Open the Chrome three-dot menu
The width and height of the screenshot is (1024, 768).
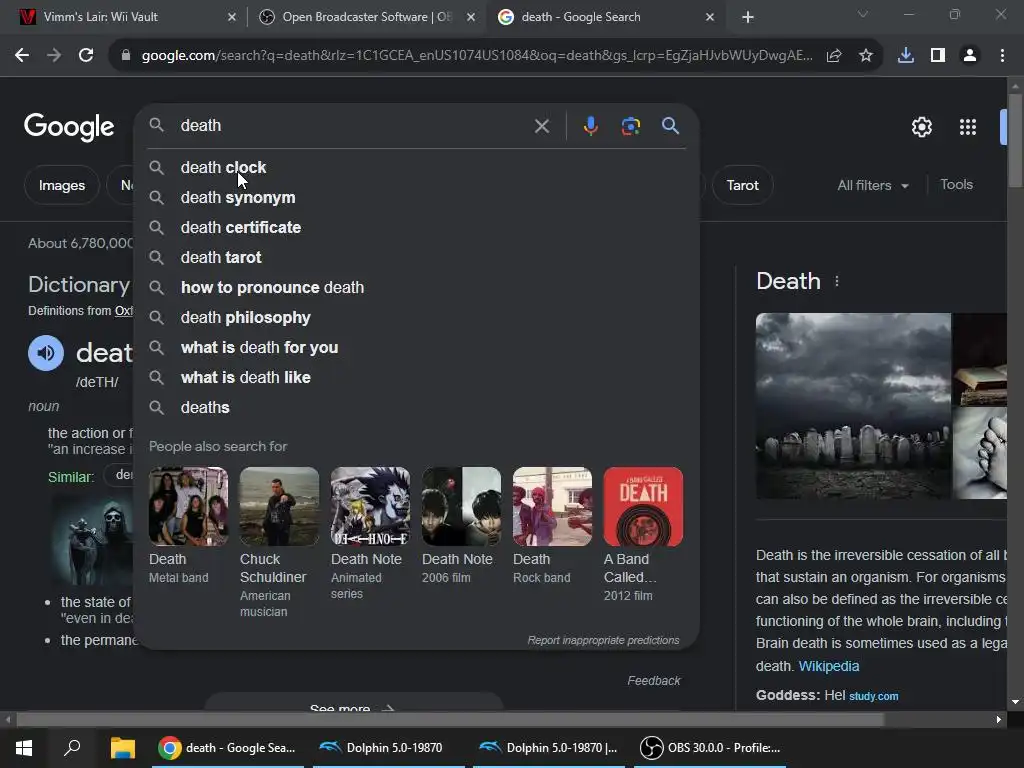1002,56
